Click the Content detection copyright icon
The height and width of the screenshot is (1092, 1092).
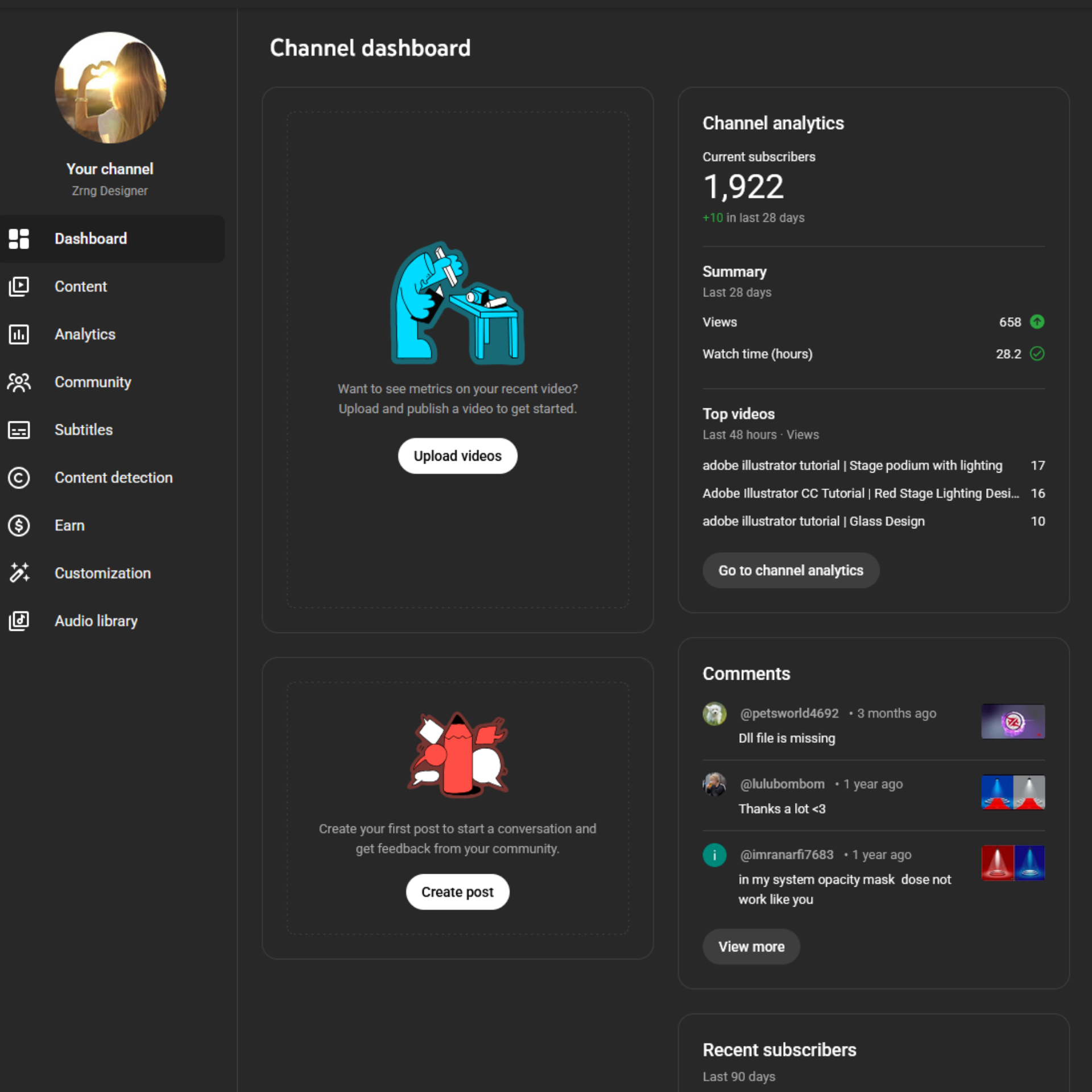coord(19,478)
